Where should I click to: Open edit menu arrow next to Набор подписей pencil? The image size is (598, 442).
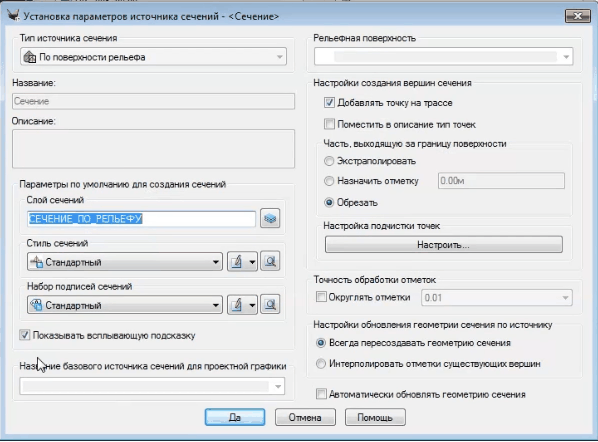pos(252,305)
